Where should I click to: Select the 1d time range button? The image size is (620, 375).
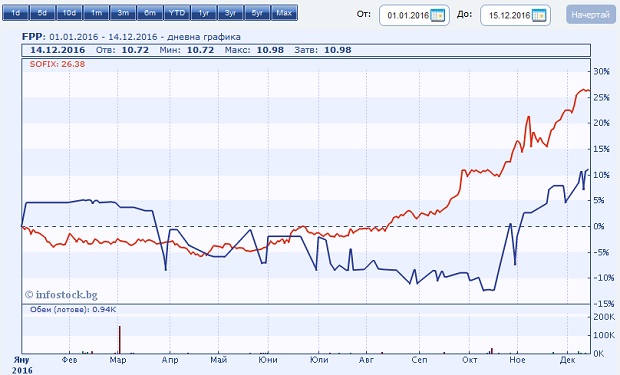[15, 13]
